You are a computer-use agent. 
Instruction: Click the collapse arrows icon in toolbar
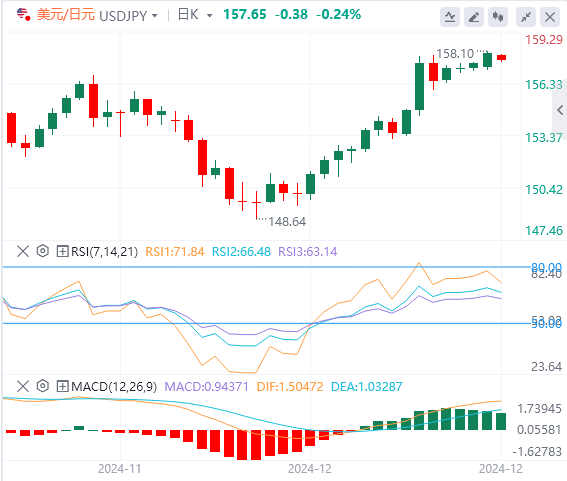tap(526, 17)
